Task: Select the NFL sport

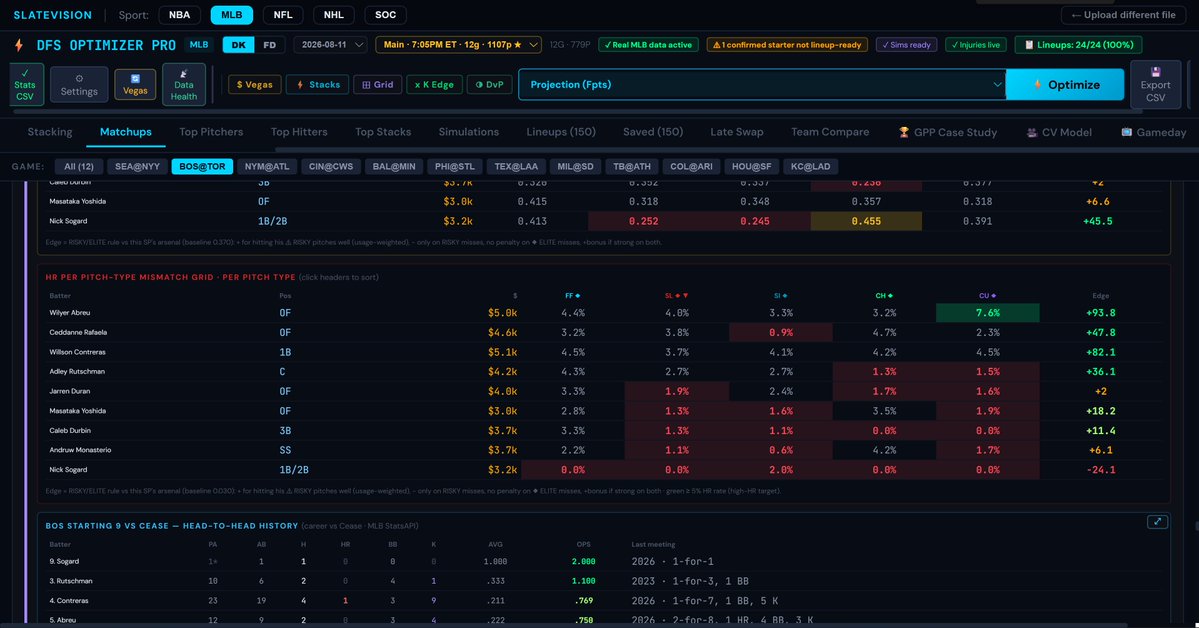Action: [x=283, y=15]
